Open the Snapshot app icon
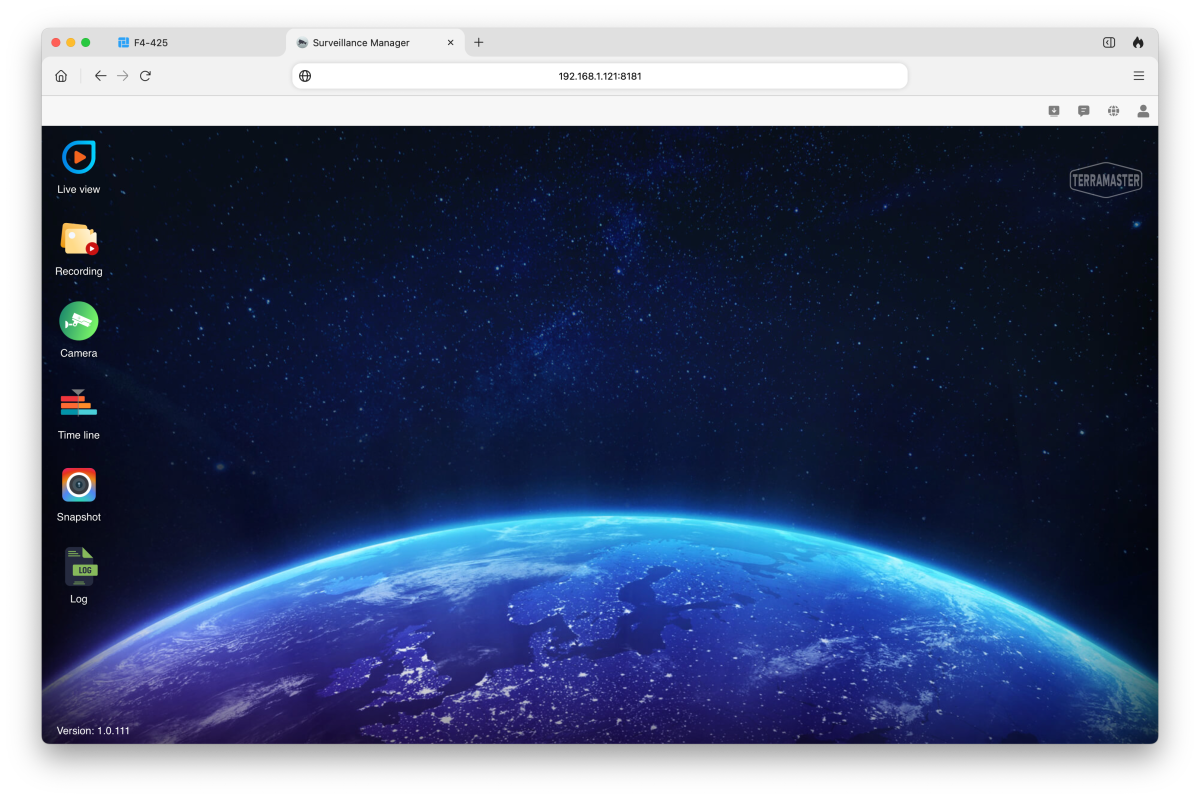1200x799 pixels. 79,485
